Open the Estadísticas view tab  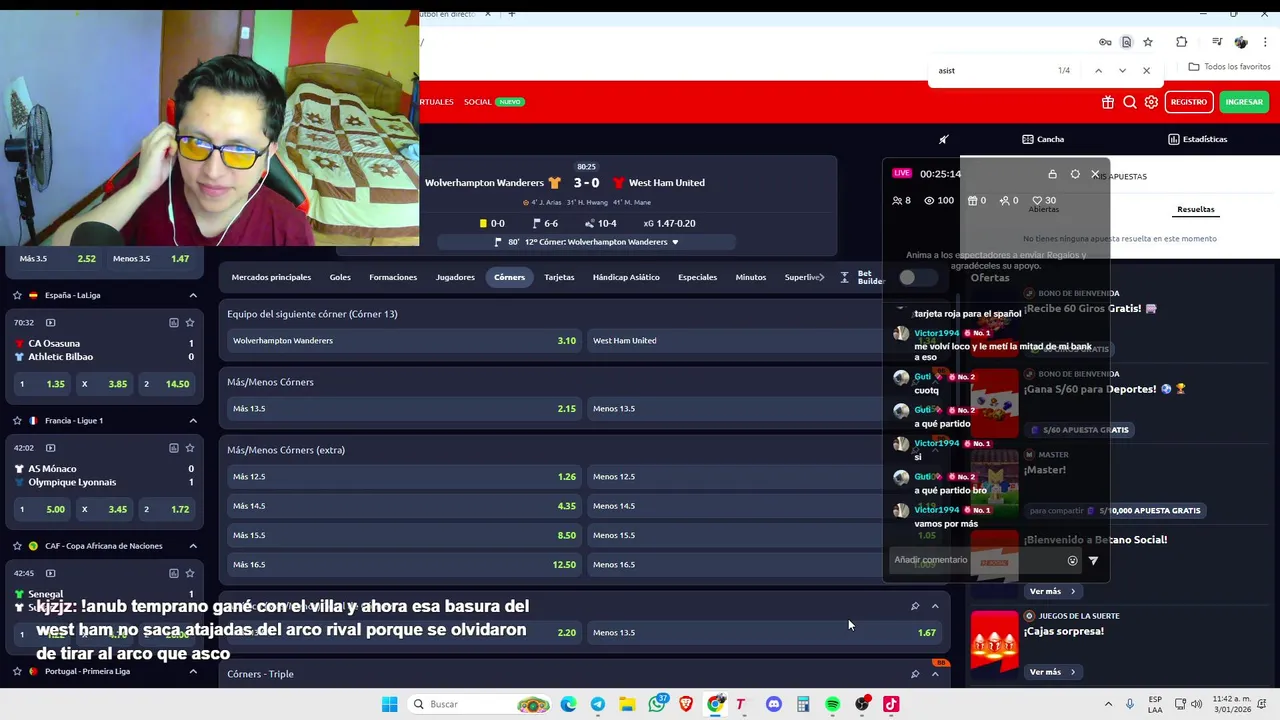click(1198, 139)
